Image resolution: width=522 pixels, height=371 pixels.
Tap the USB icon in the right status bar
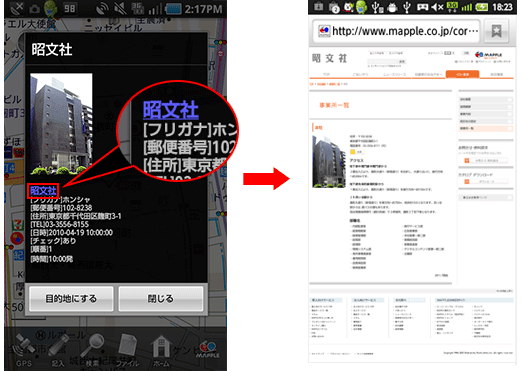[406, 7]
